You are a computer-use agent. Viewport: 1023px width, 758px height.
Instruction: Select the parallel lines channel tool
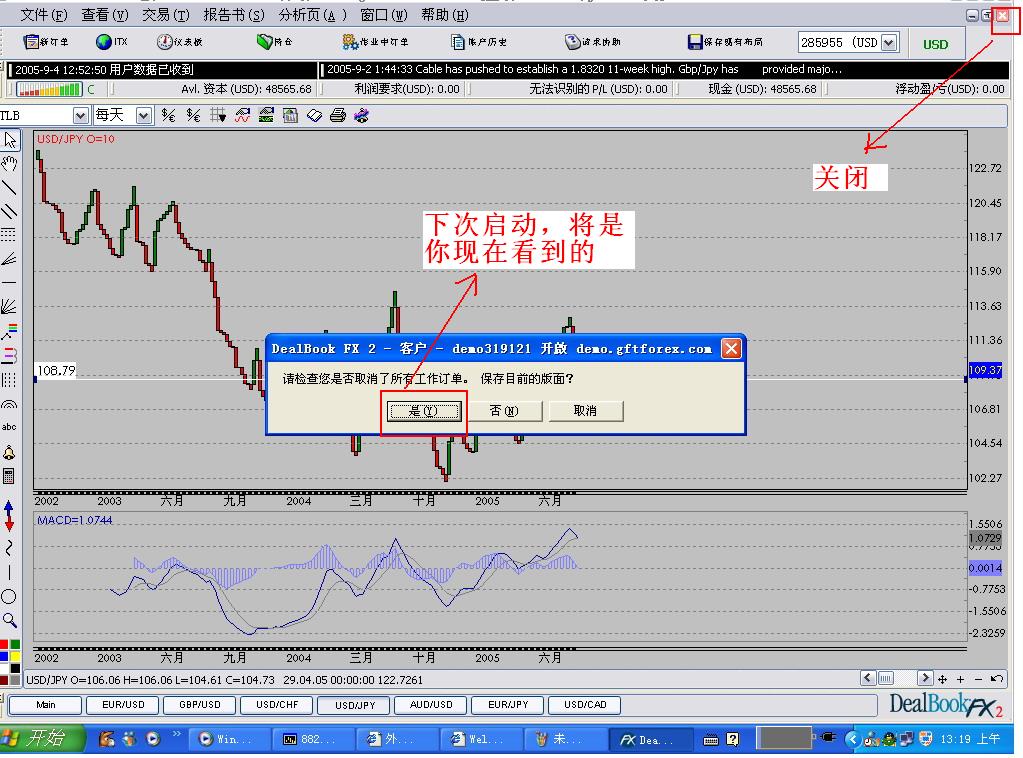point(9,211)
